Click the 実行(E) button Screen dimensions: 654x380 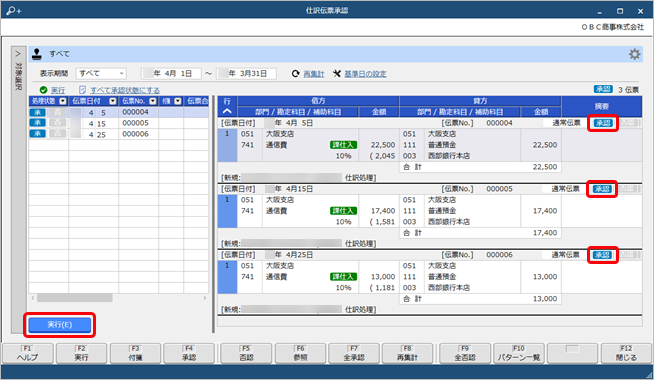60,325
